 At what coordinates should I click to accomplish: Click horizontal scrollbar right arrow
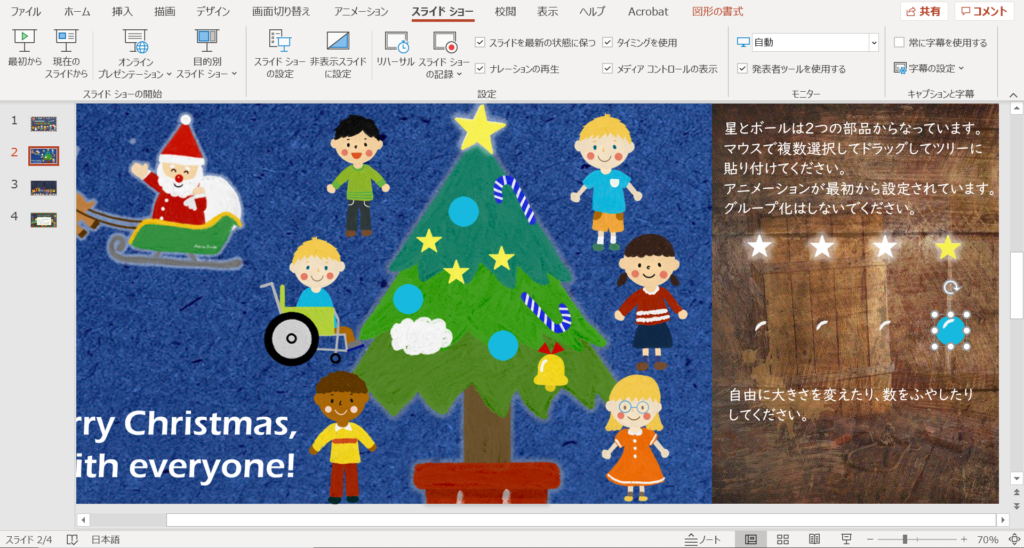(1003, 520)
